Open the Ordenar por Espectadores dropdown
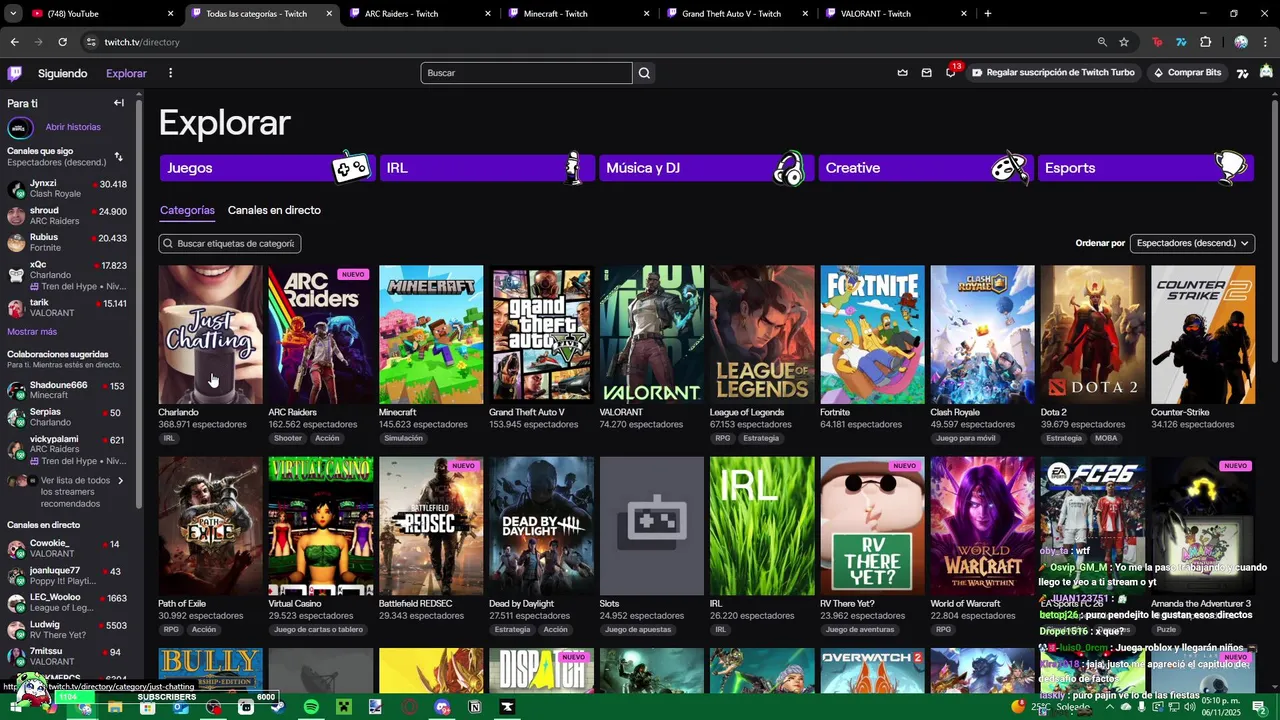 (x=1192, y=243)
